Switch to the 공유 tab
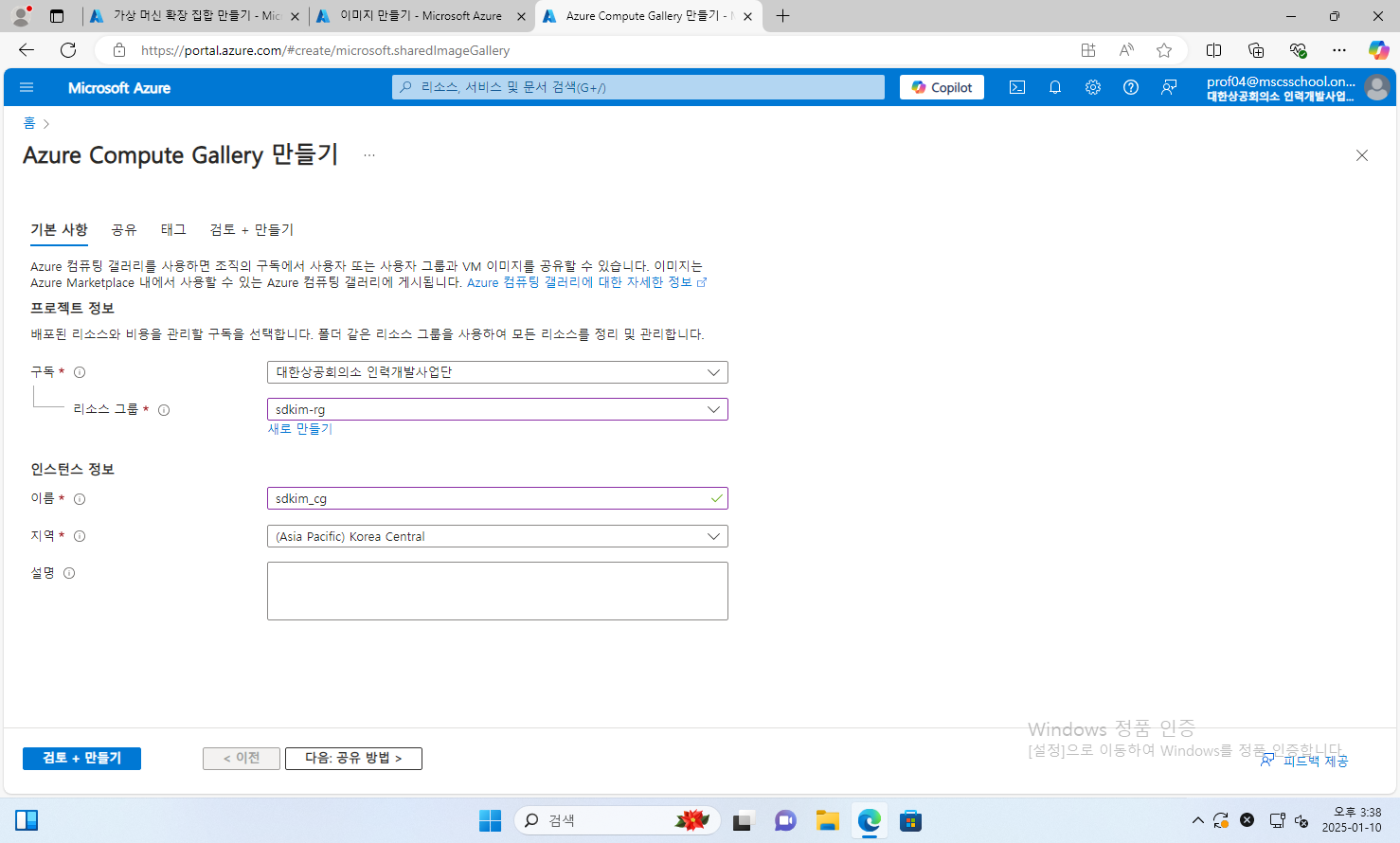Image resolution: width=1400 pixels, height=843 pixels. coord(124,230)
